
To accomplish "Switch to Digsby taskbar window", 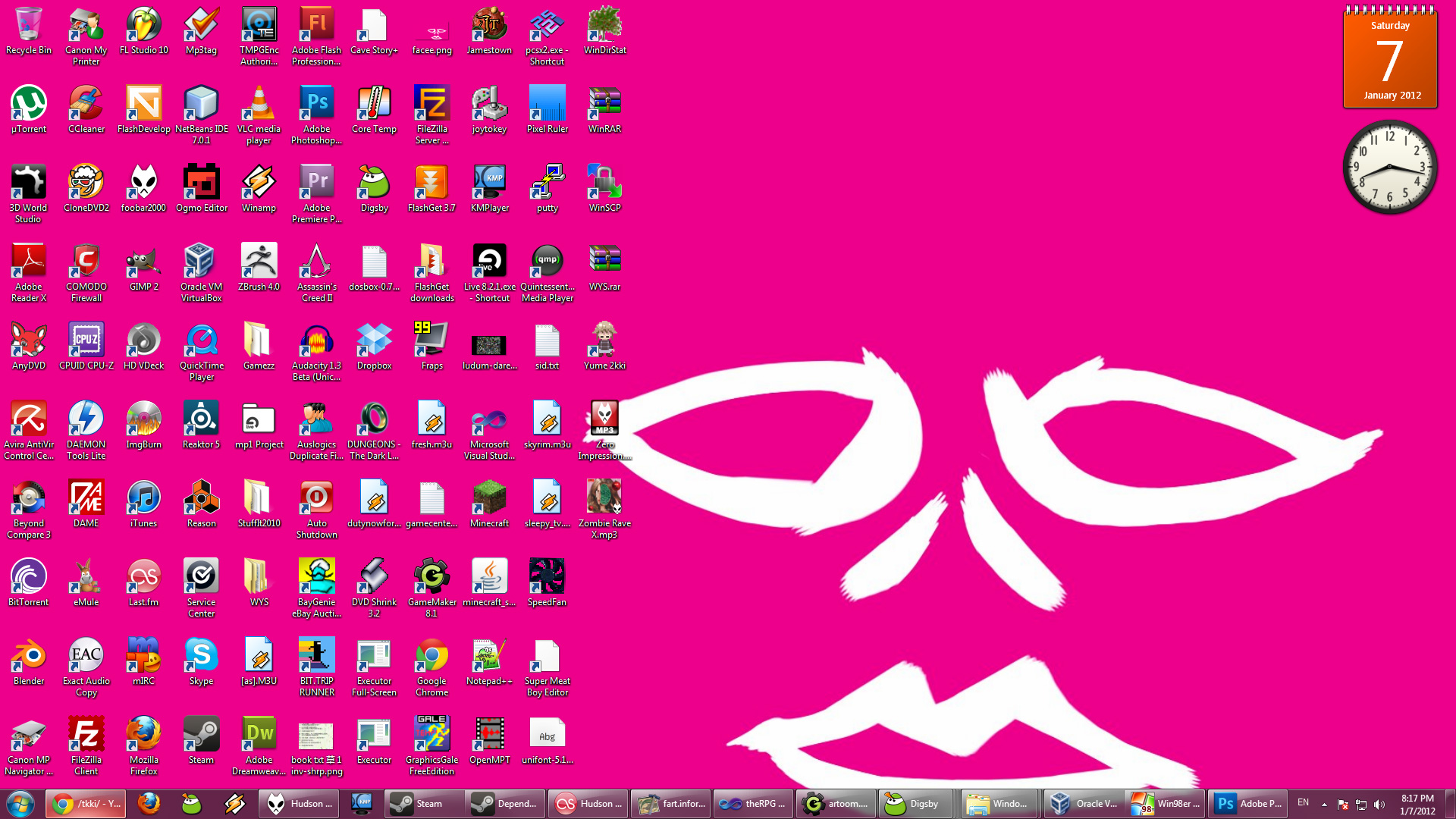I will click(x=916, y=804).
